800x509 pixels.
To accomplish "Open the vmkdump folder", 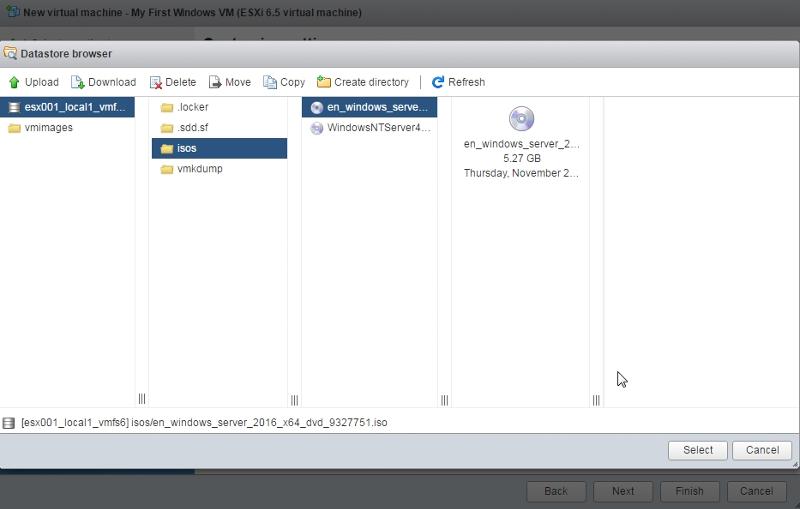I will tap(199, 169).
